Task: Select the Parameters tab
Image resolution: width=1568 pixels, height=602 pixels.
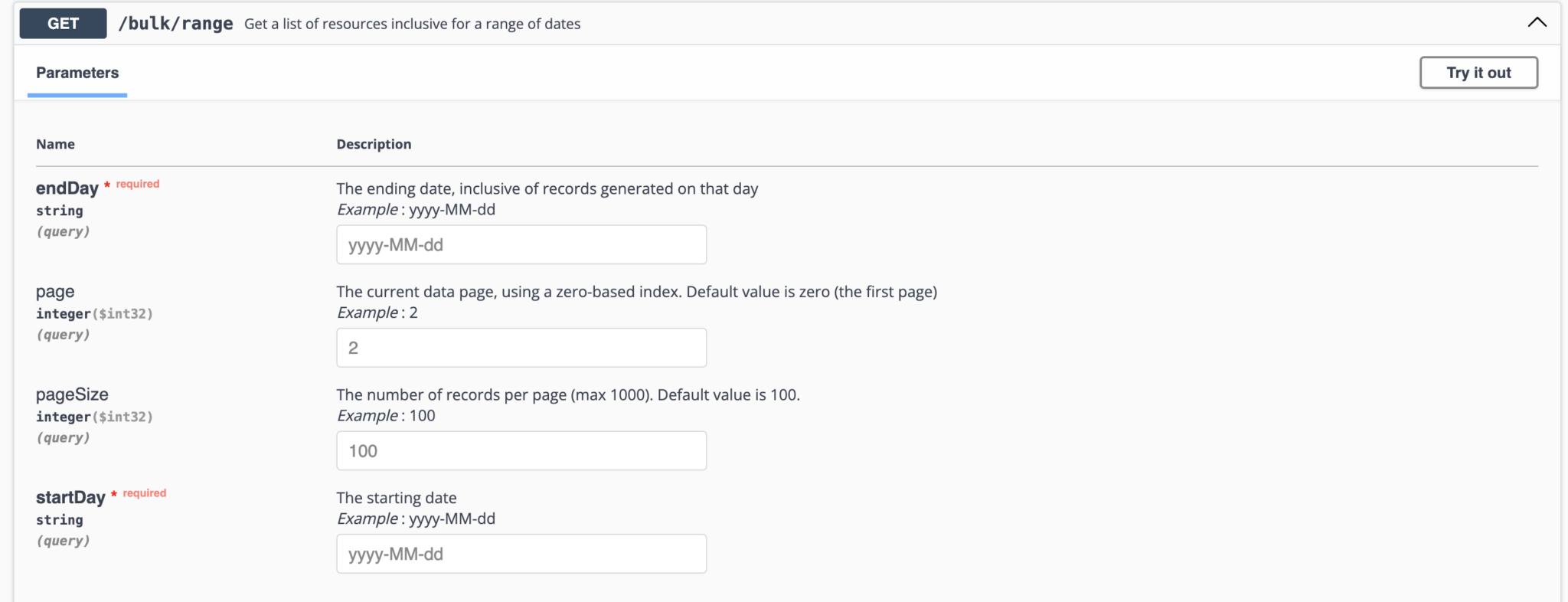Action: (x=77, y=73)
